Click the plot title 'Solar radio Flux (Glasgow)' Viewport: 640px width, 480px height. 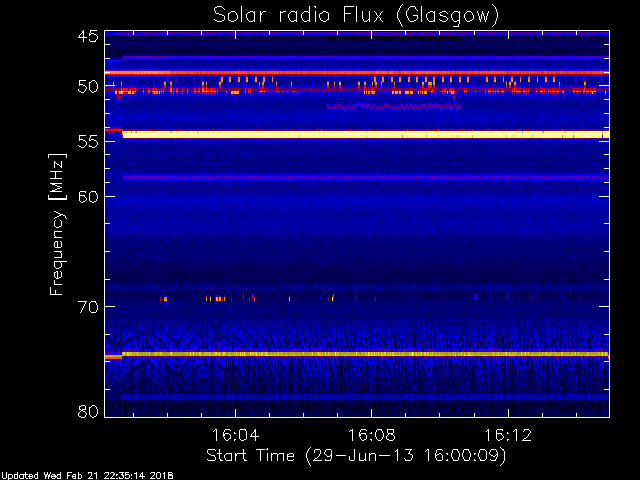tap(355, 14)
